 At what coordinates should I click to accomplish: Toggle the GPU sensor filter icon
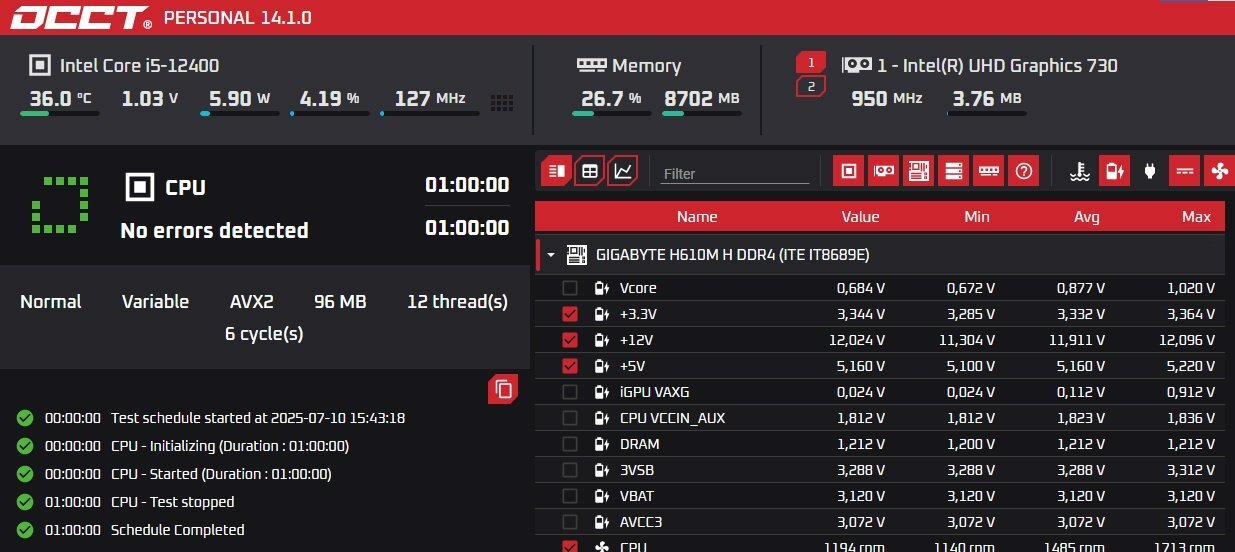[x=884, y=171]
